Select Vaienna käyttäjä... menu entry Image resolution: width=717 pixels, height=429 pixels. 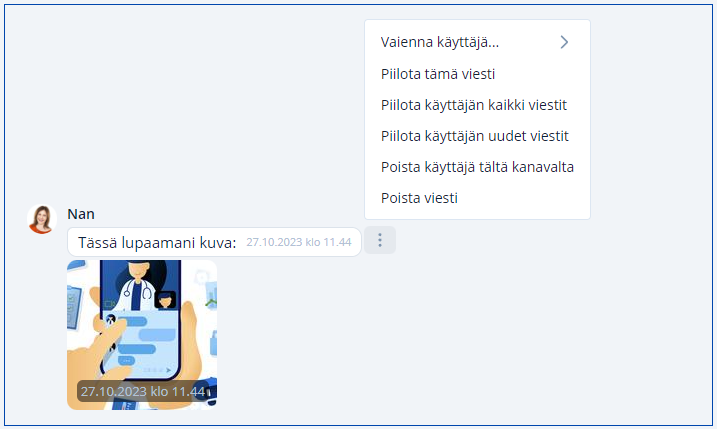click(477, 42)
